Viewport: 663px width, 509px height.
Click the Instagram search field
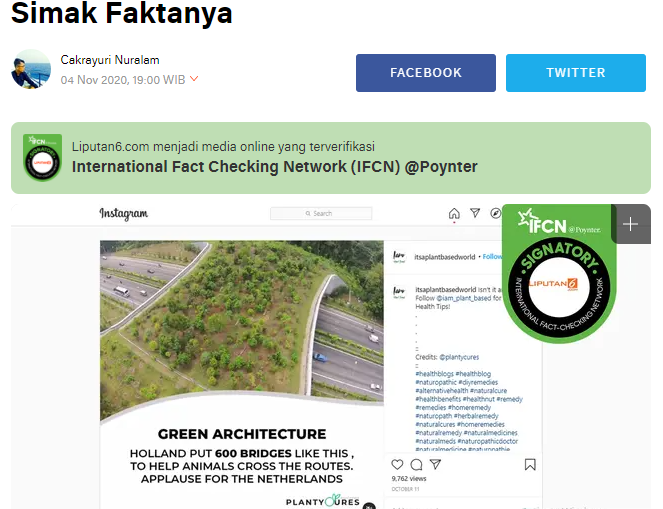(321, 213)
